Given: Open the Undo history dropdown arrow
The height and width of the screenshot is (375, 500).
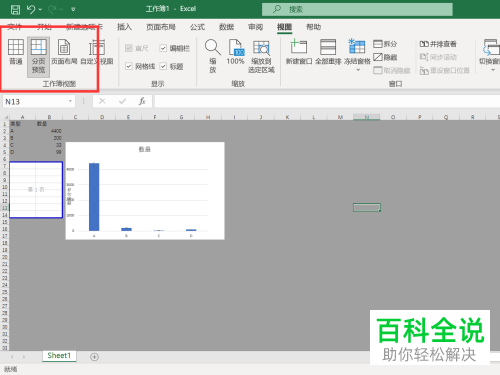Looking at the screenshot, I should click(40, 10).
